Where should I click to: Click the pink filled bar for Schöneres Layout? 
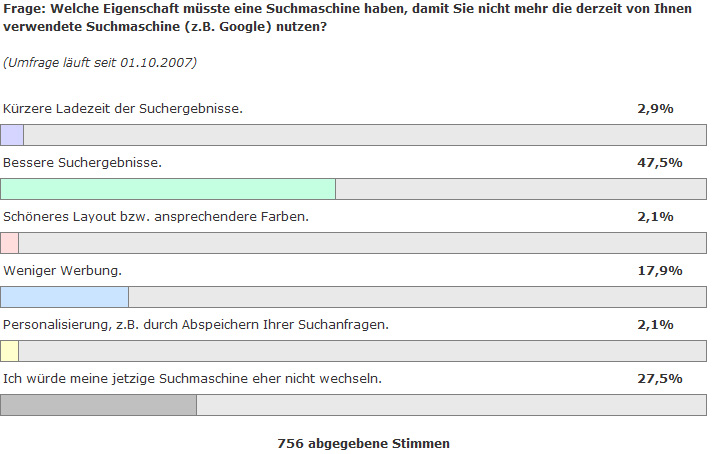point(10,243)
